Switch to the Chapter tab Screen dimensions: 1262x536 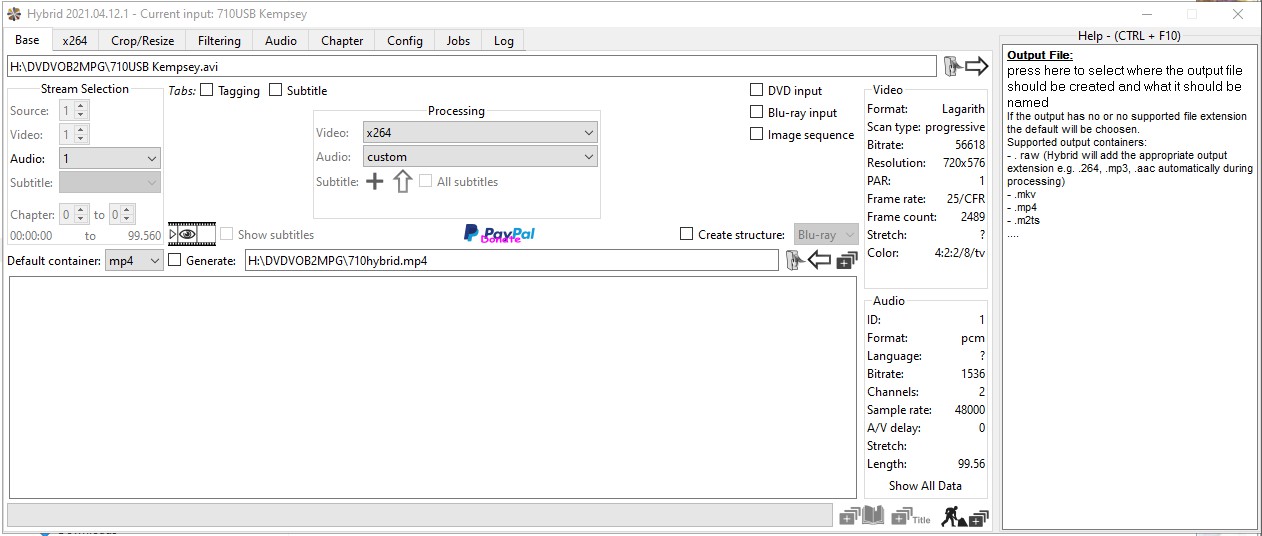(x=342, y=41)
